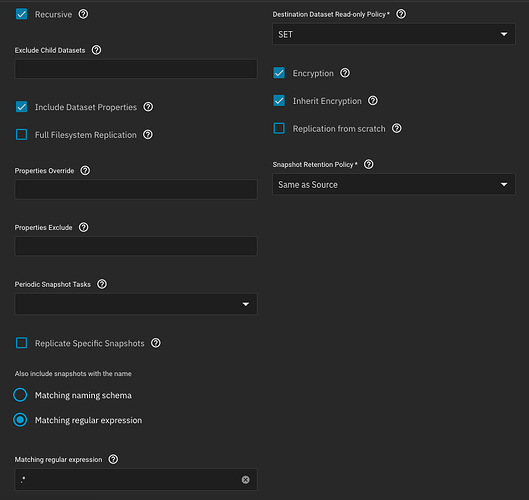Open Snapshot Retention Policy help tooltip
This screenshot has width=529, height=500.
[x=369, y=164]
